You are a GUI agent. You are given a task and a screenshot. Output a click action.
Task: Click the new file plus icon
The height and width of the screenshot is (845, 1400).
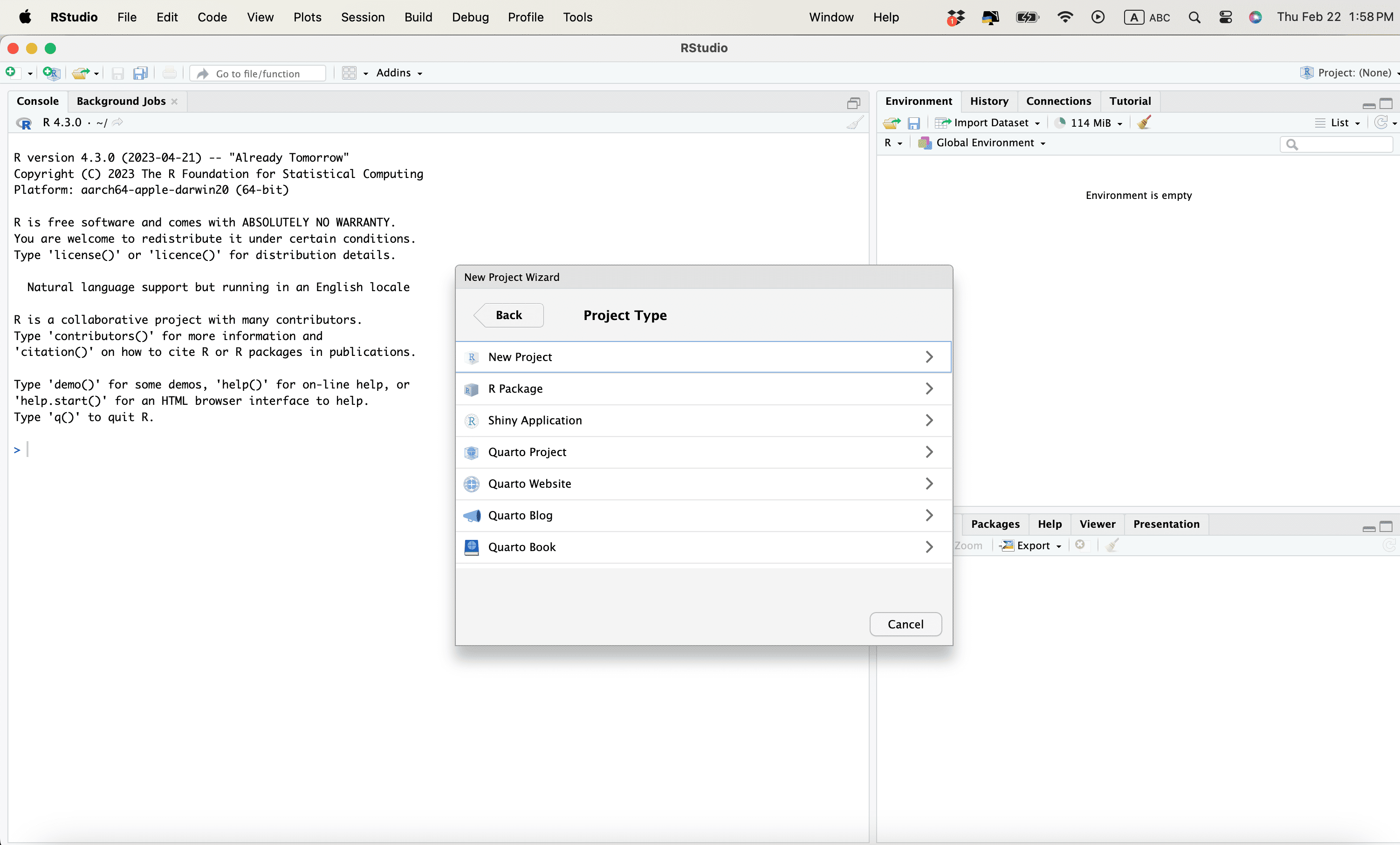(x=11, y=73)
